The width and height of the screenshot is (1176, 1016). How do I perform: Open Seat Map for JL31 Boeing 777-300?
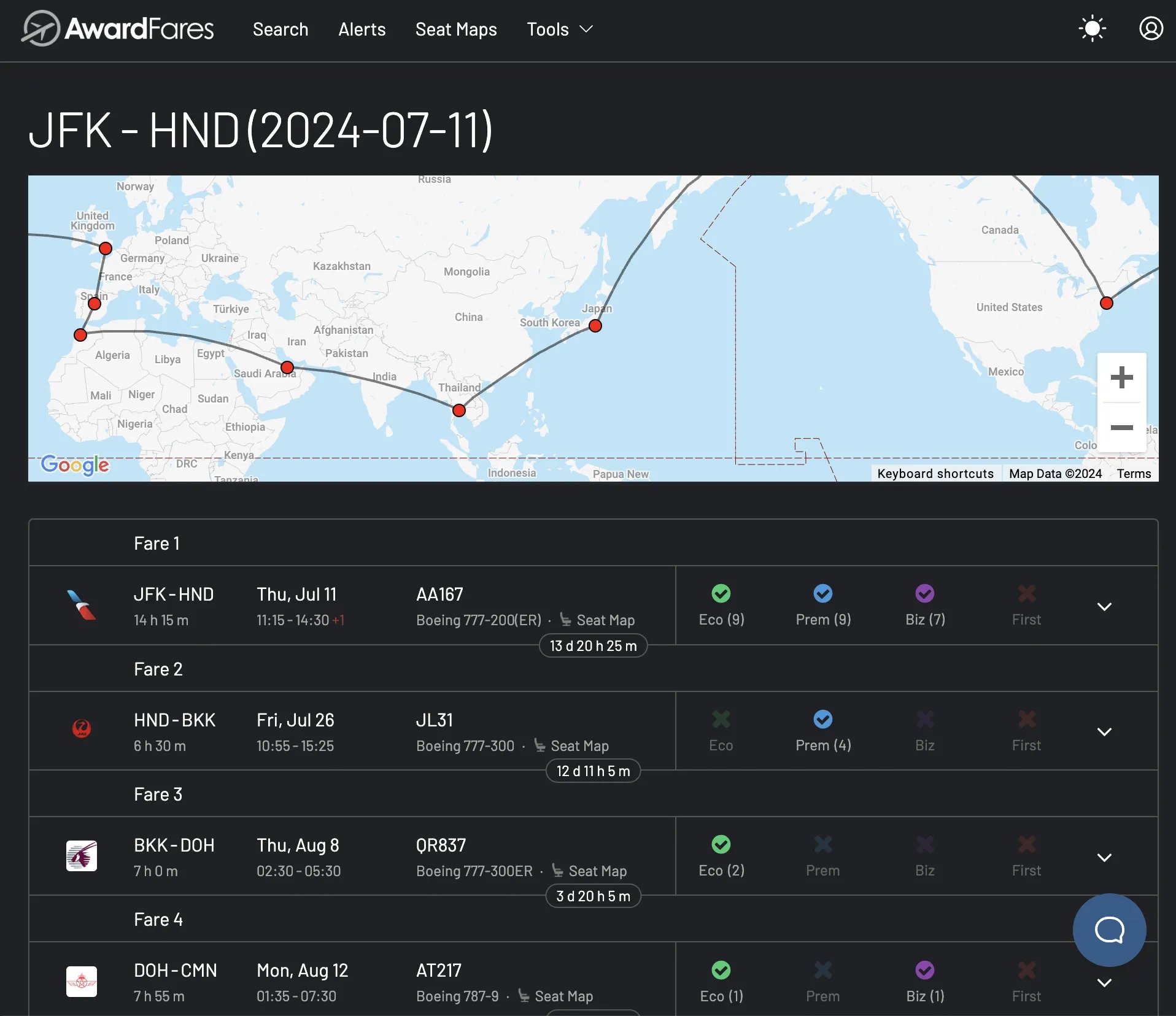click(x=571, y=746)
